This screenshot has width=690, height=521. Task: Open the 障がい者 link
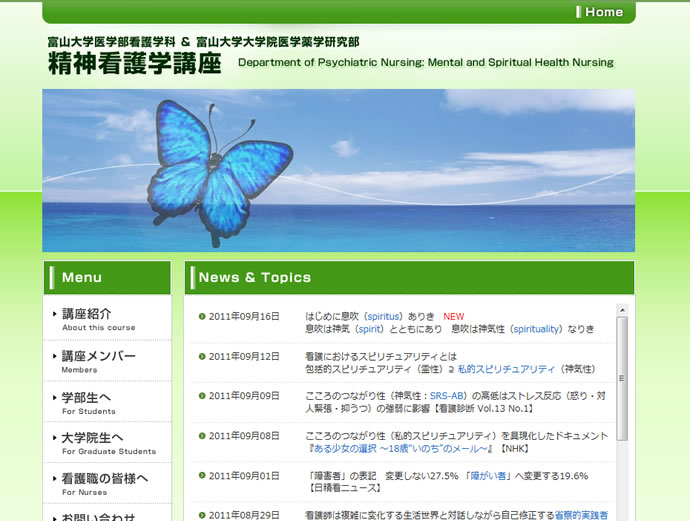click(x=488, y=476)
